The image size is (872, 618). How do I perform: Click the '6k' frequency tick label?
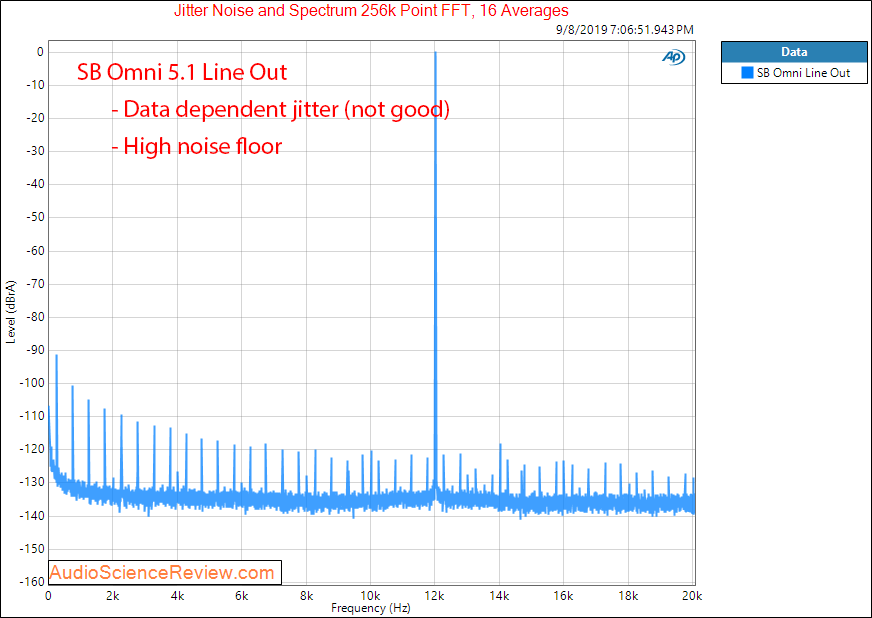241,596
